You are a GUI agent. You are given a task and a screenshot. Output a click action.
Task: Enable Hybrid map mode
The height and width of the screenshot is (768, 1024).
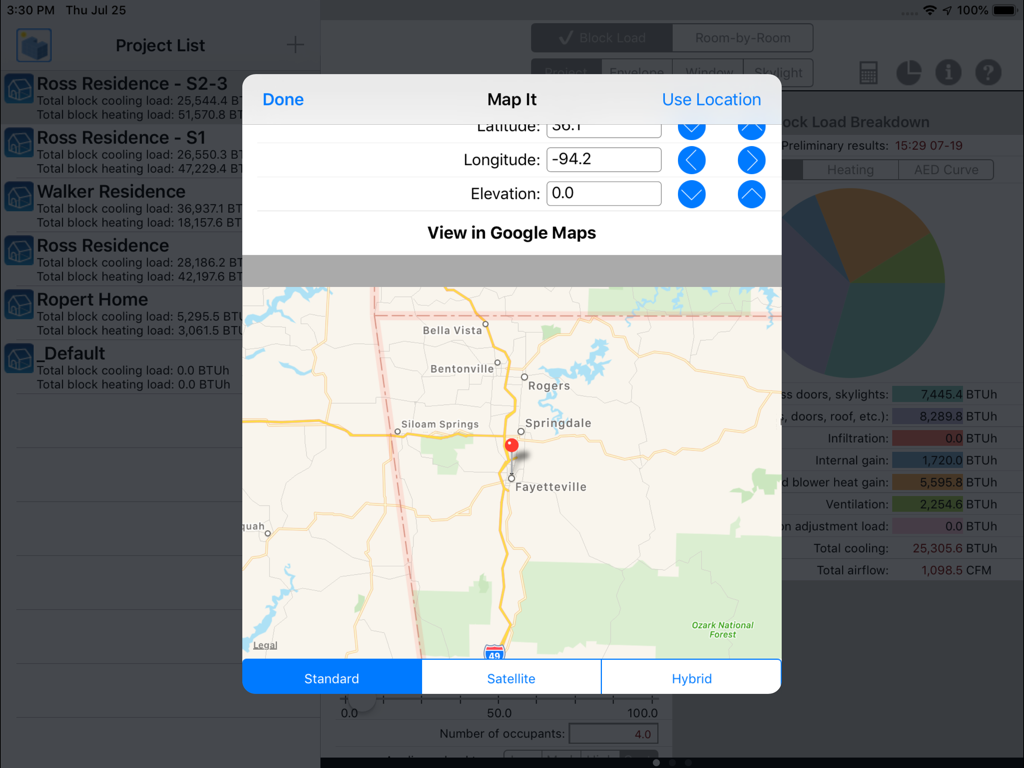pyautogui.click(x=691, y=676)
